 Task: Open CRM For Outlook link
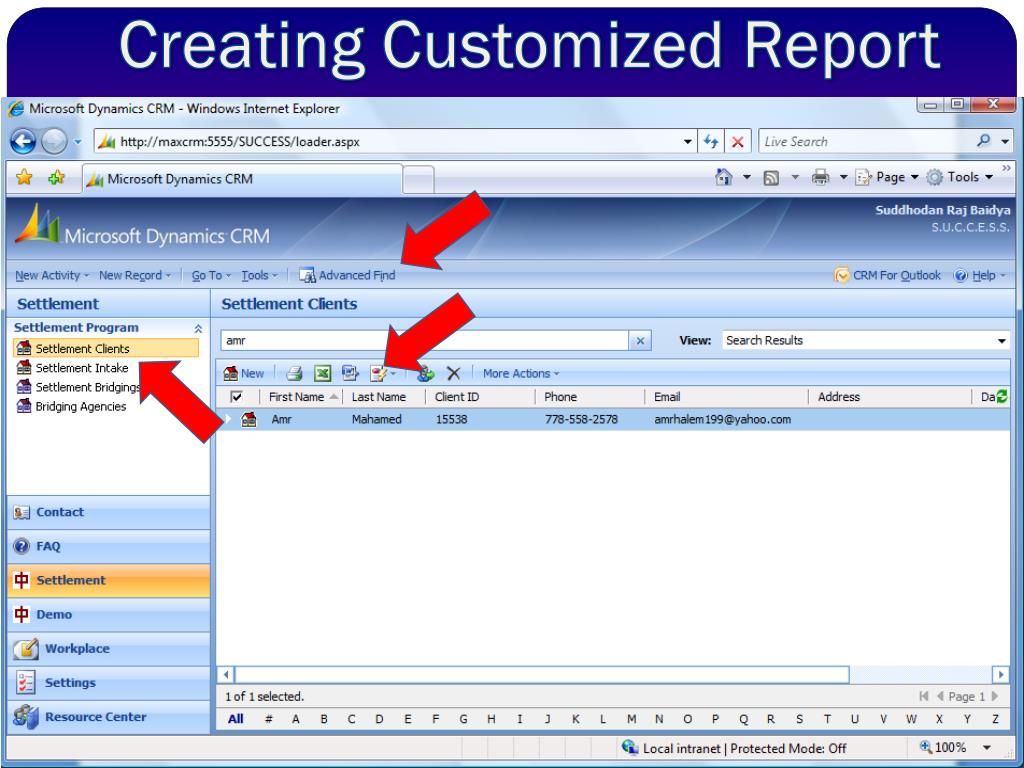coord(888,275)
